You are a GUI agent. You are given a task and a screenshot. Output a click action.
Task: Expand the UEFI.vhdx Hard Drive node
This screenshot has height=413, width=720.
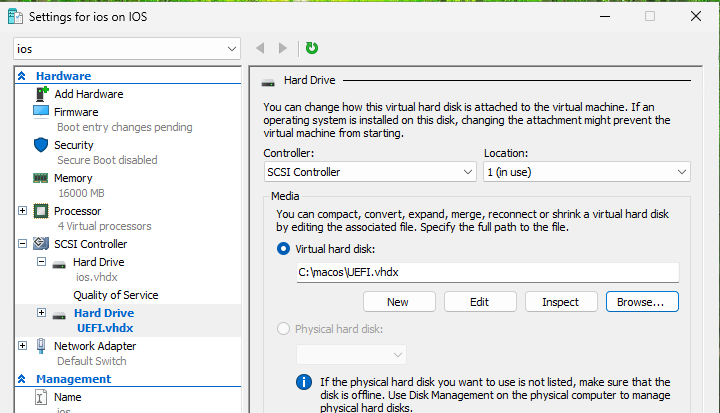click(x=41, y=313)
